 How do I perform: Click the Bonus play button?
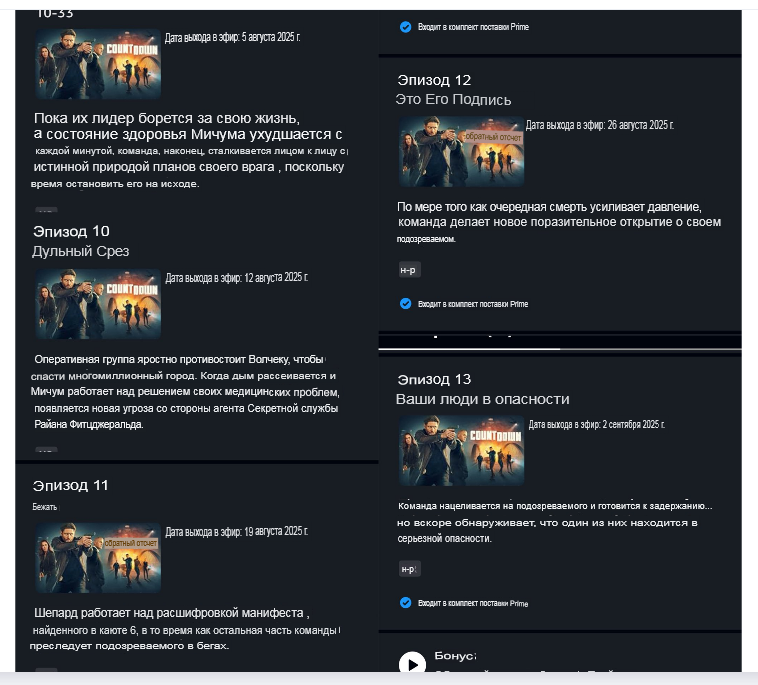pos(412,664)
